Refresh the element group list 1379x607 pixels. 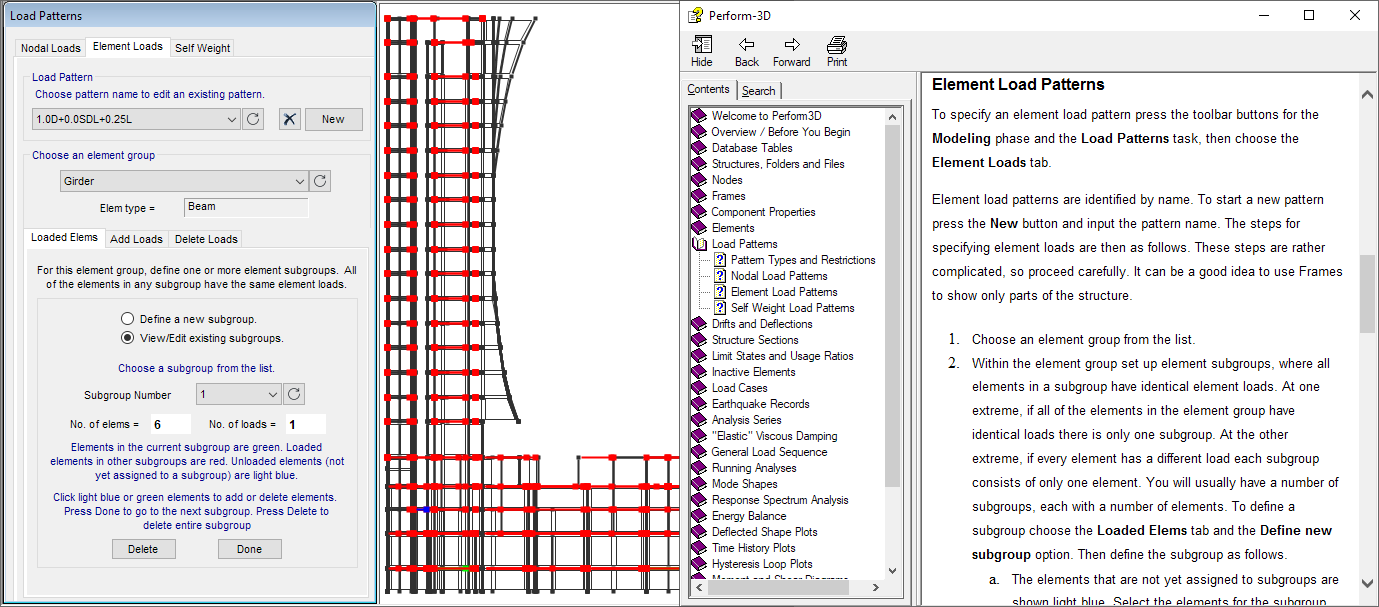pos(320,181)
